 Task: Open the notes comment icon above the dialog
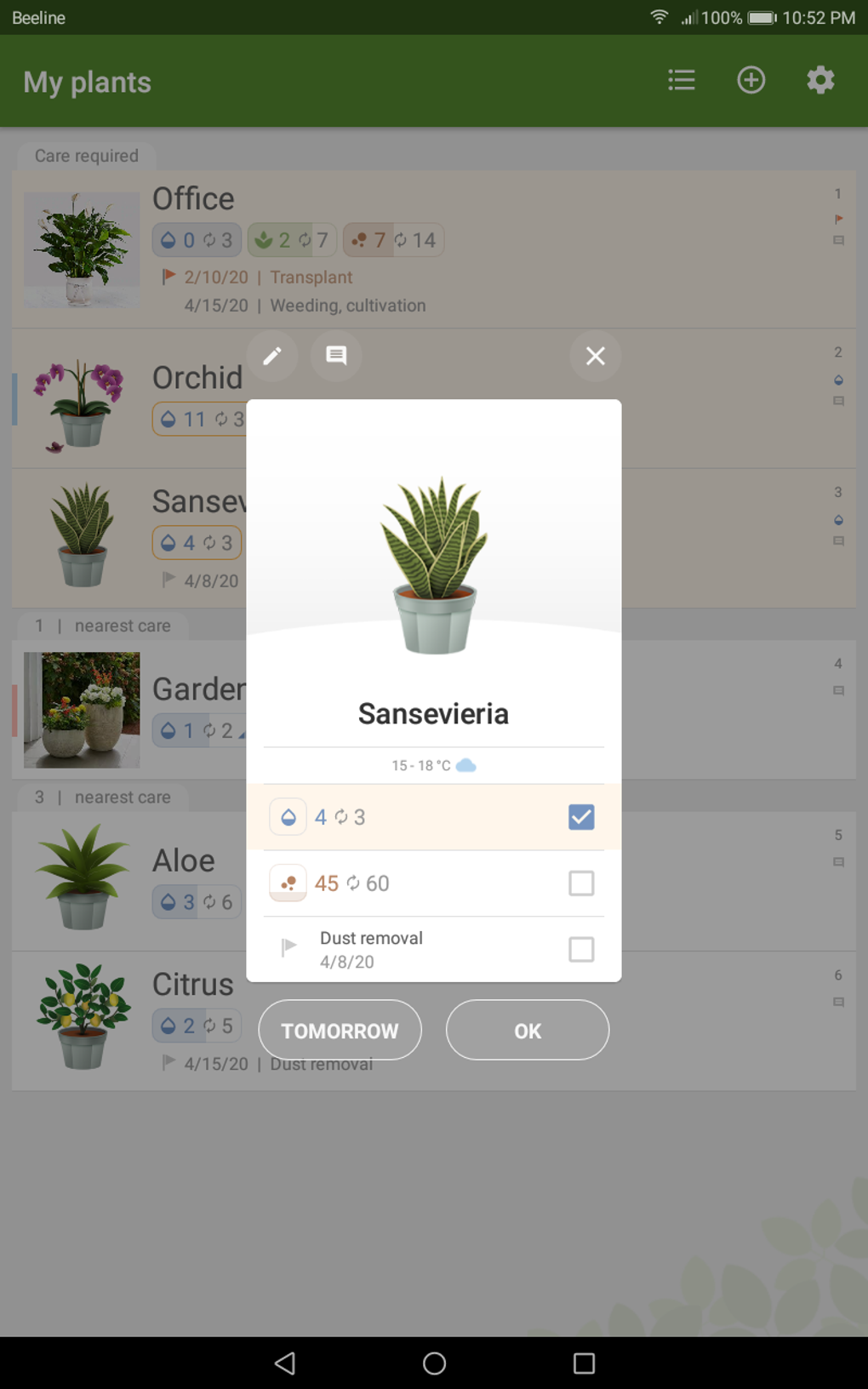click(x=336, y=356)
